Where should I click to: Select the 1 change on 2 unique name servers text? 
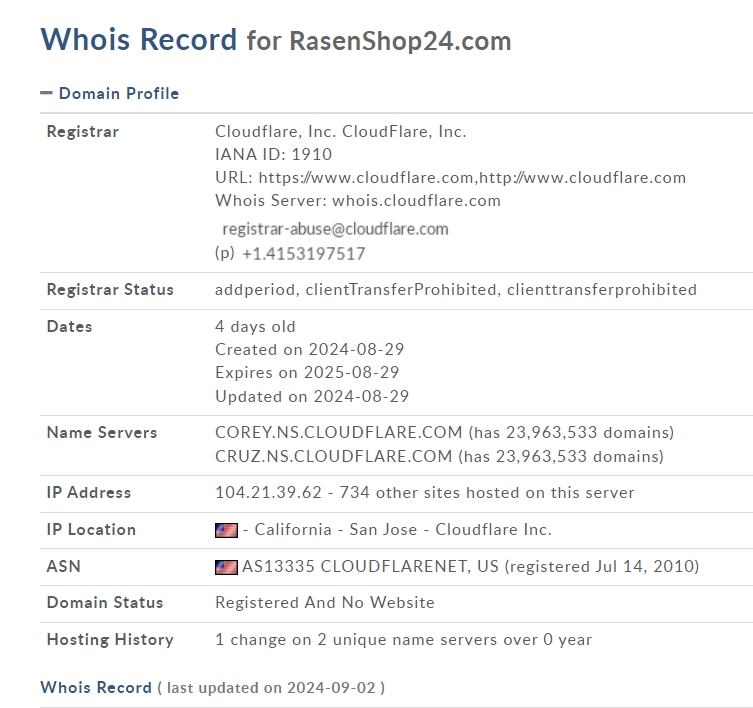tap(403, 640)
